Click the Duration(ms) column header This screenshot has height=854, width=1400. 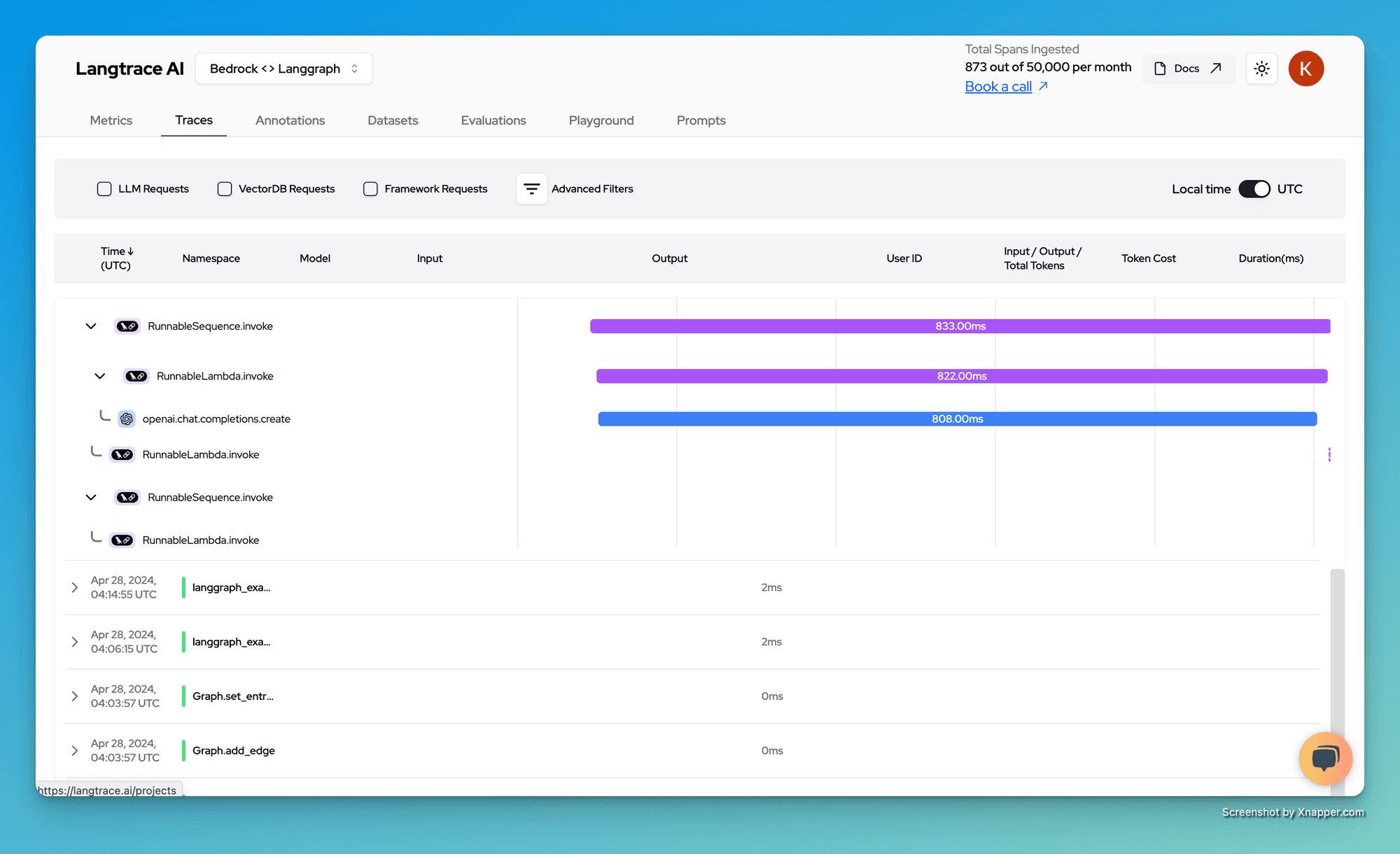(1270, 258)
